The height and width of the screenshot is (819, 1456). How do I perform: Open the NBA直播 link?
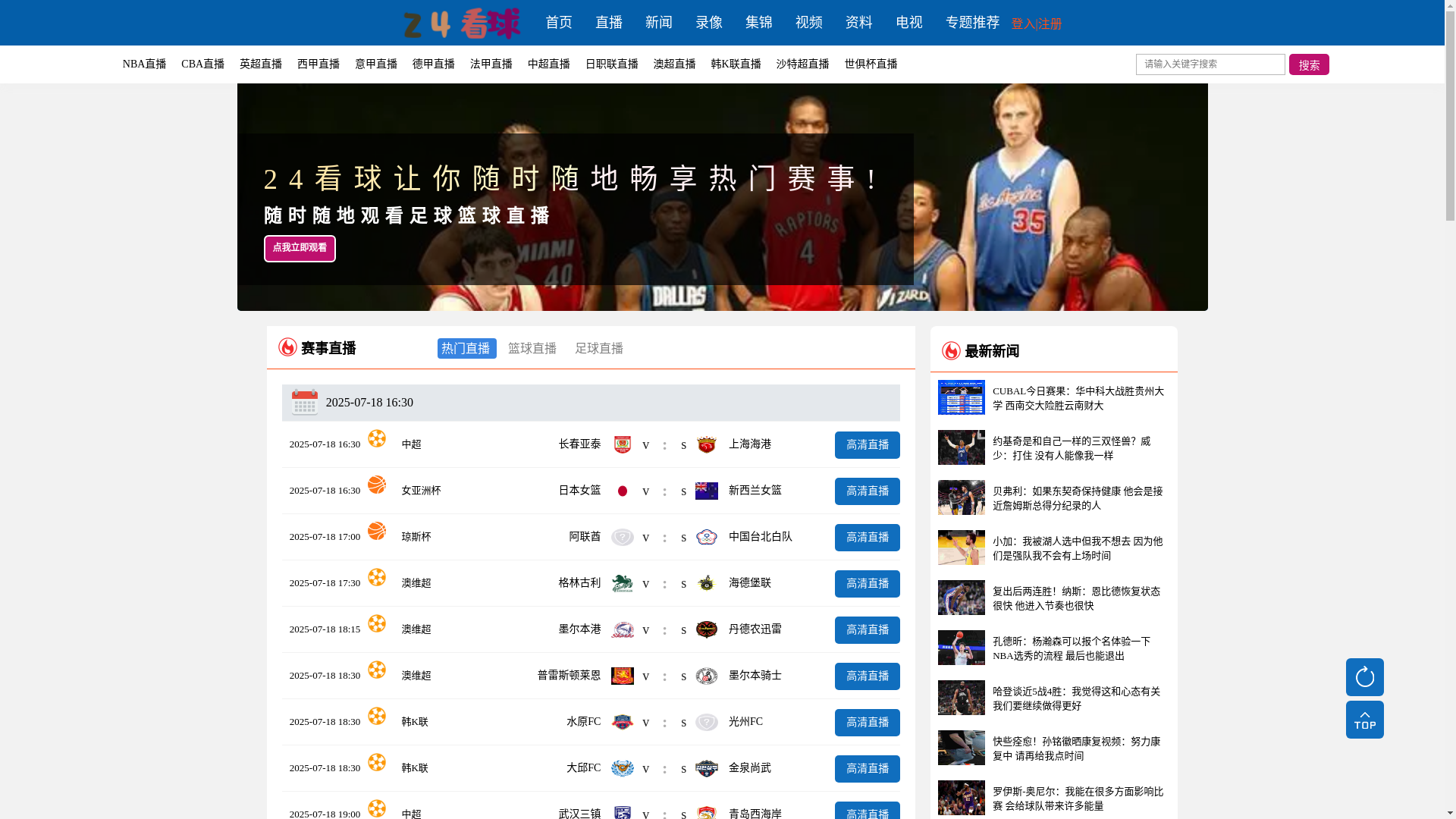point(144,64)
